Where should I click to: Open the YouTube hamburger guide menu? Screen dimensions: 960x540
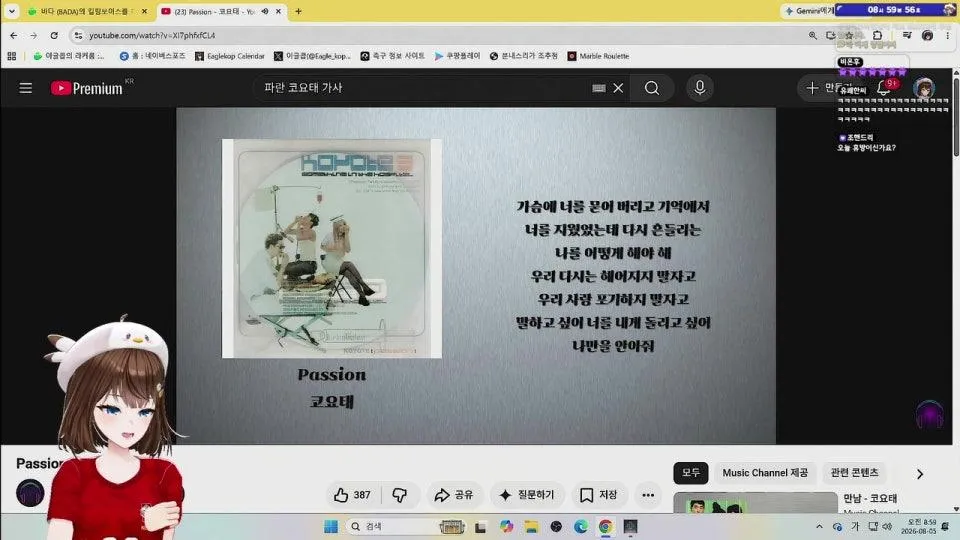coord(25,88)
